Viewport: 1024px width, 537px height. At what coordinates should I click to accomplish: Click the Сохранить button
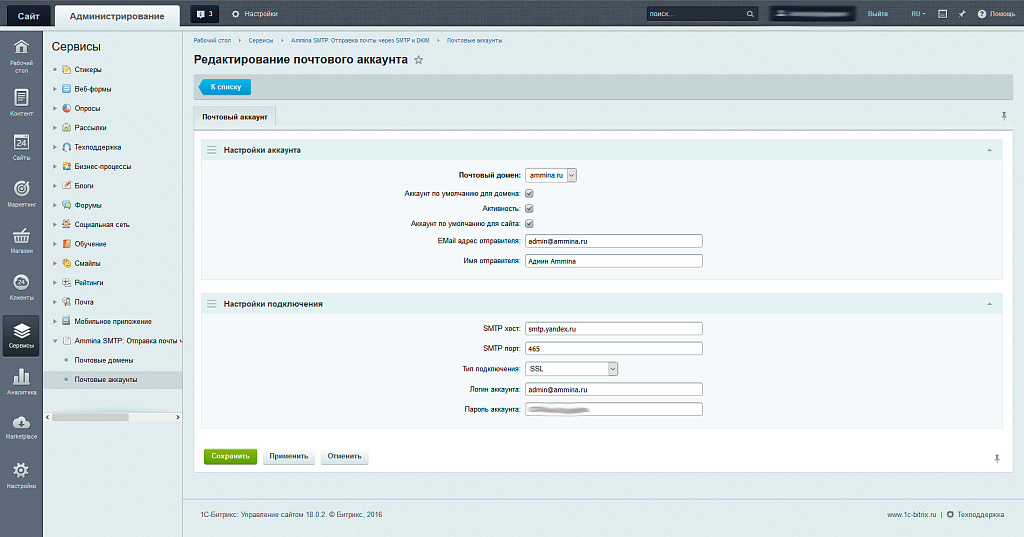pyautogui.click(x=230, y=456)
